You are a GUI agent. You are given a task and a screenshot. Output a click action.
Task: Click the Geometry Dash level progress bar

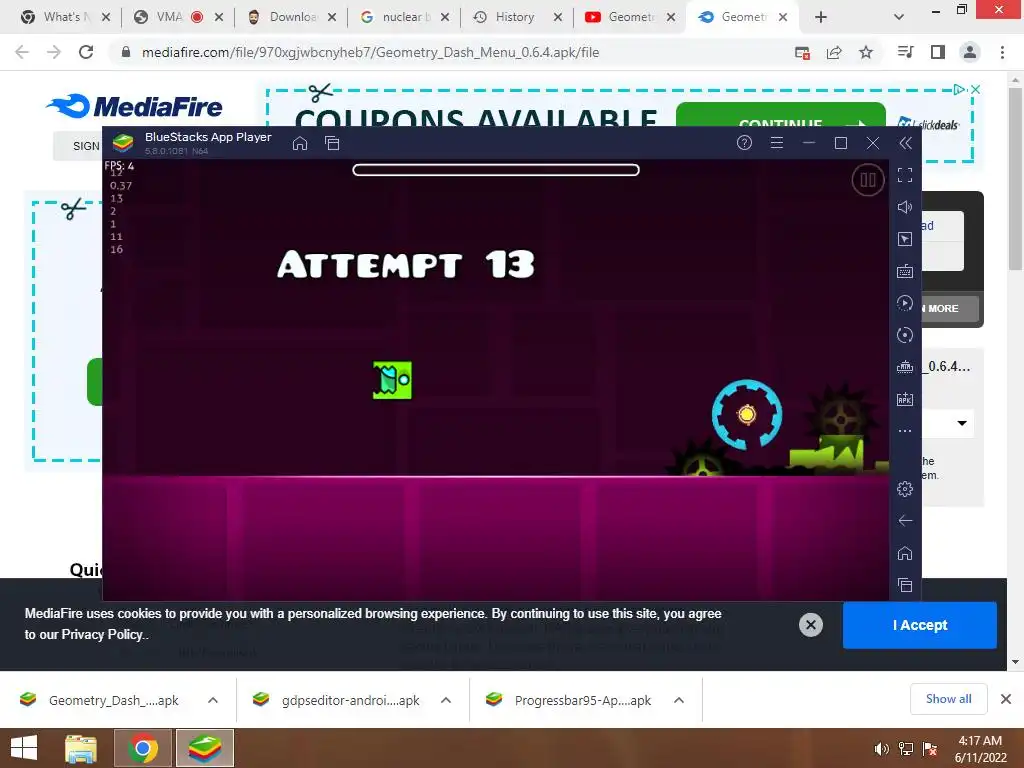pyautogui.click(x=496, y=170)
